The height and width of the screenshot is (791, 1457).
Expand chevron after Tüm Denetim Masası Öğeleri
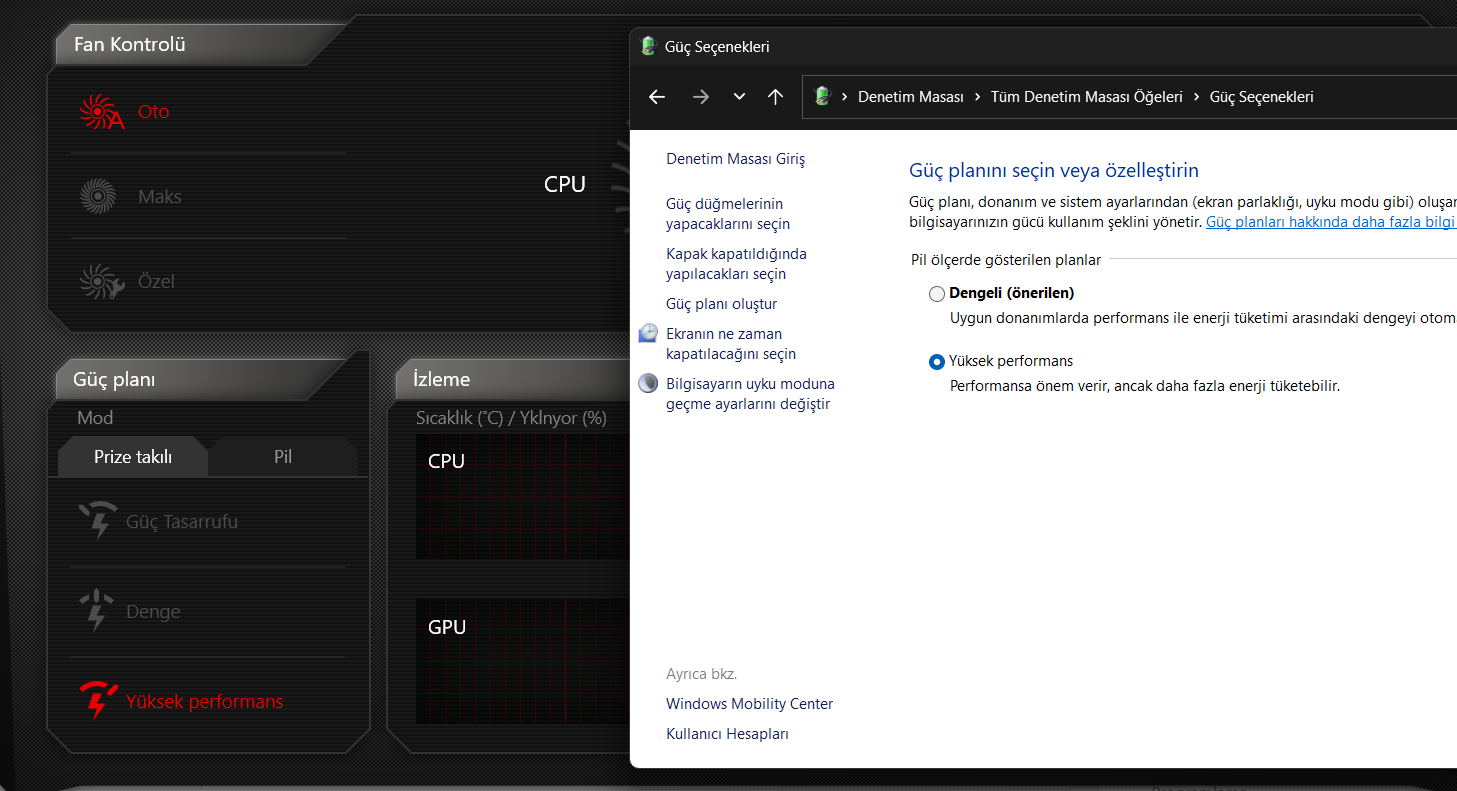coord(1196,97)
